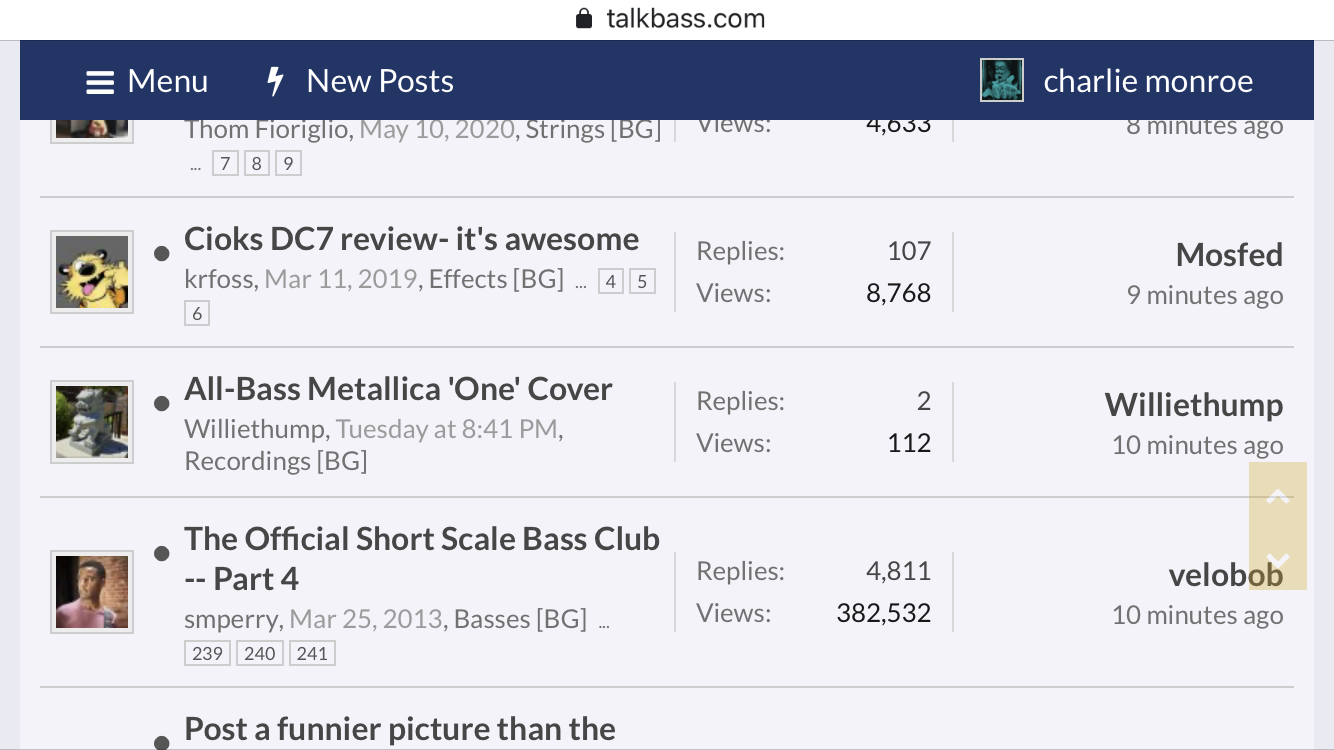1334x750 pixels.
Task: Click the talkbass.com address bar
Action: (x=667, y=19)
